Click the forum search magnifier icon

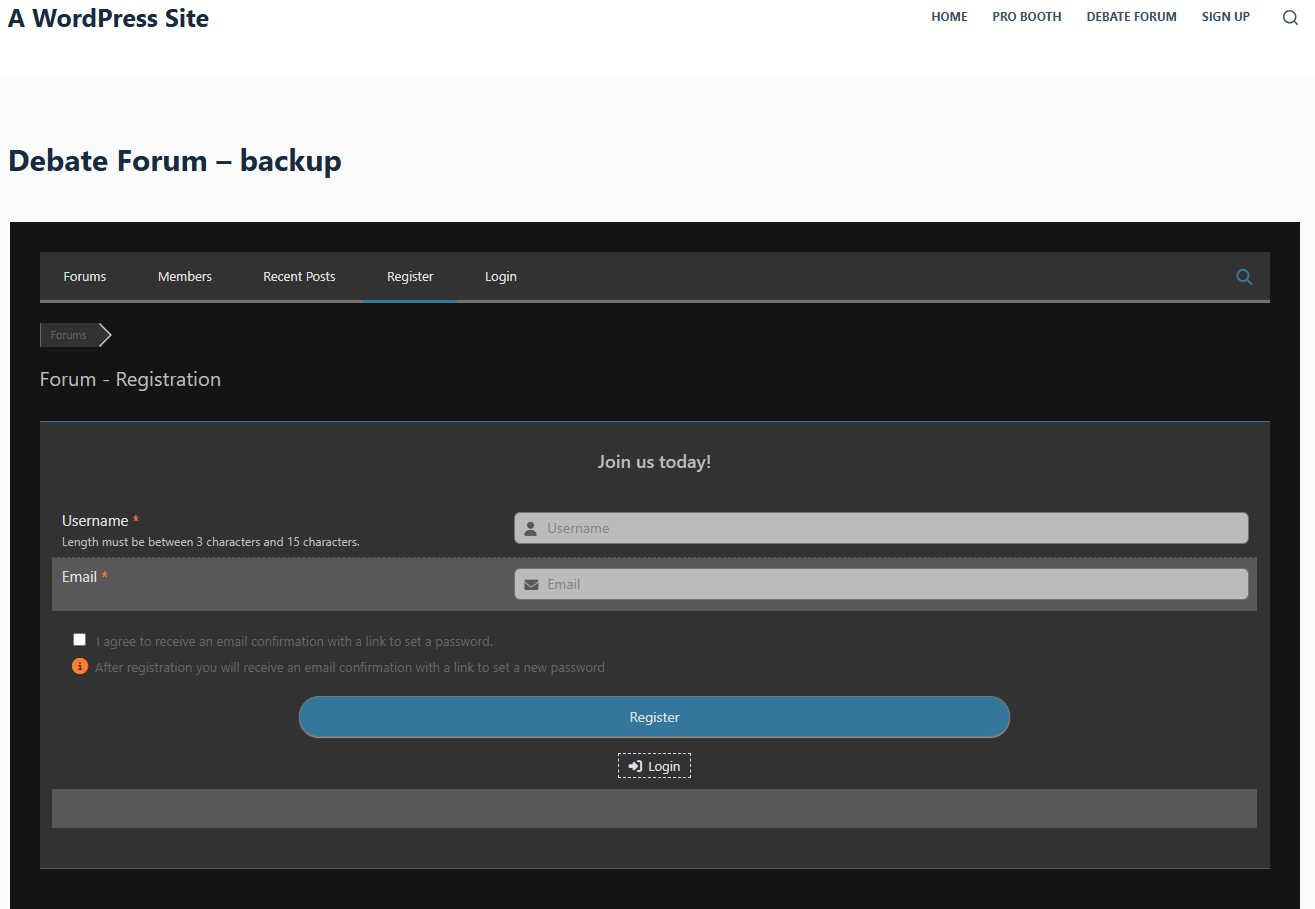(x=1243, y=277)
